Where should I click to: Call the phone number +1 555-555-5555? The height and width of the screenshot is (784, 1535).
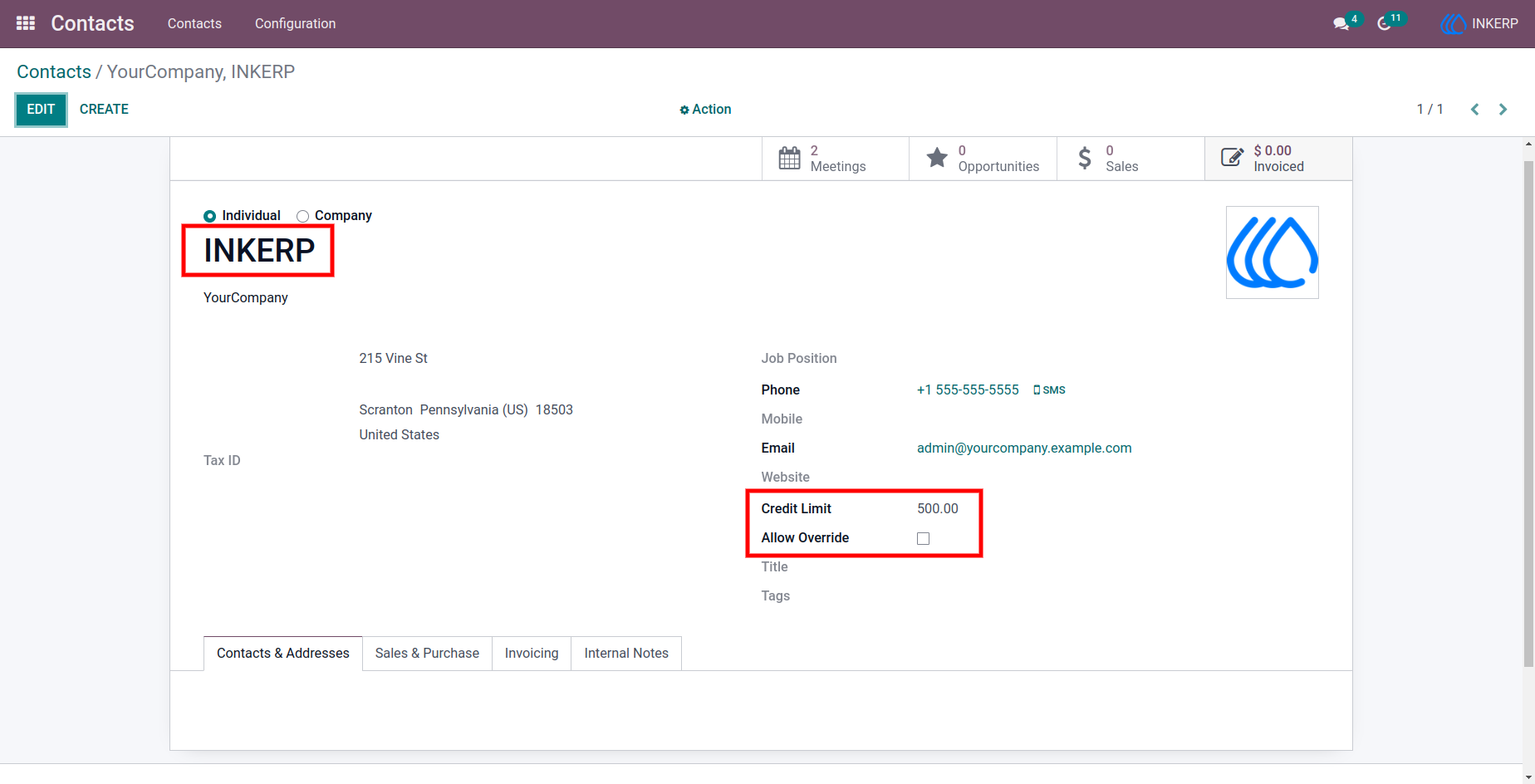point(968,390)
